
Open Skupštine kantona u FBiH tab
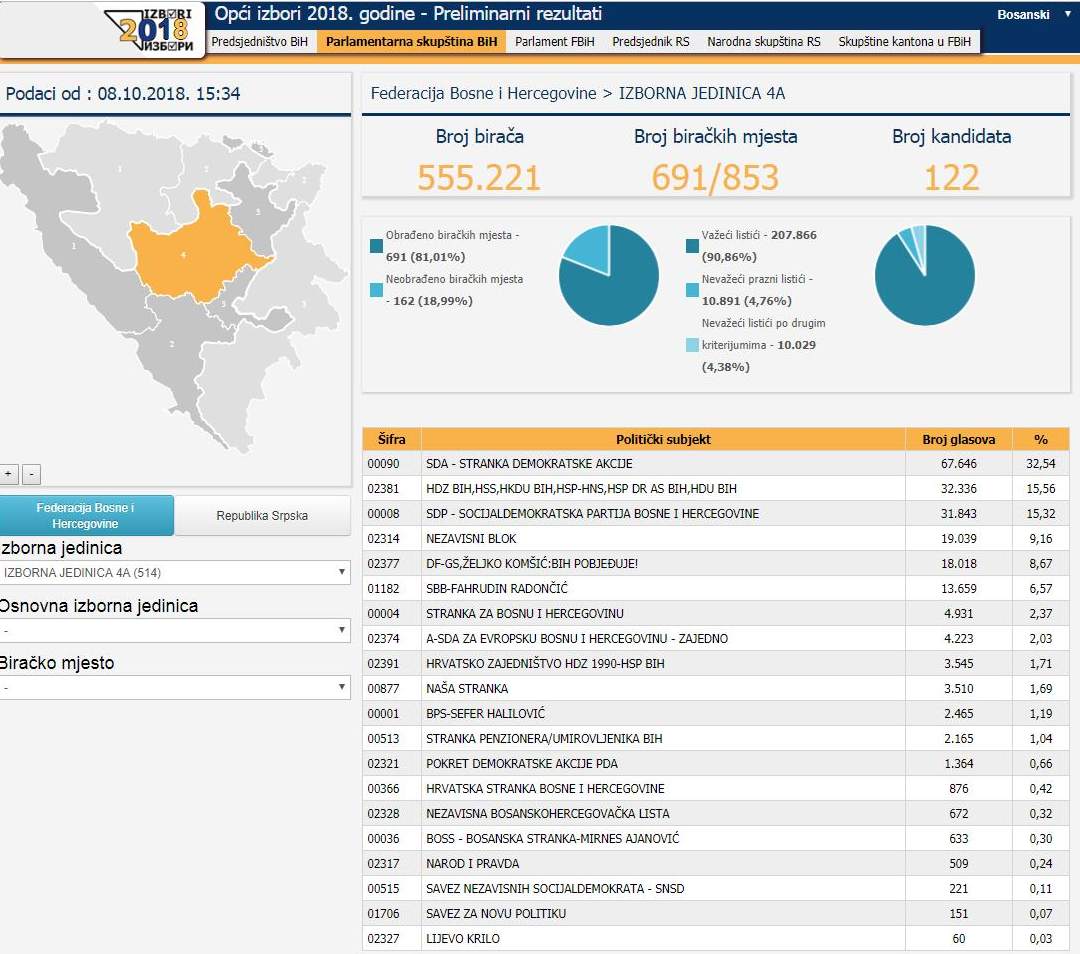tap(904, 42)
